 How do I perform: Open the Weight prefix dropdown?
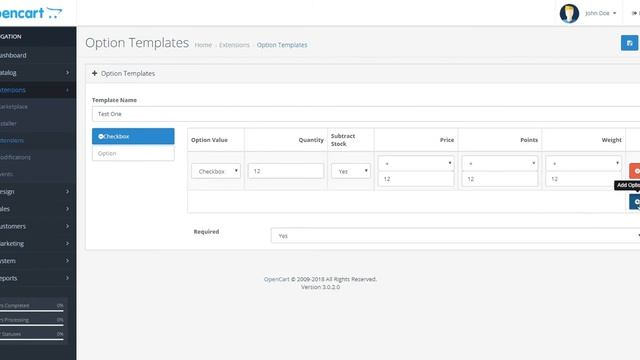click(583, 163)
